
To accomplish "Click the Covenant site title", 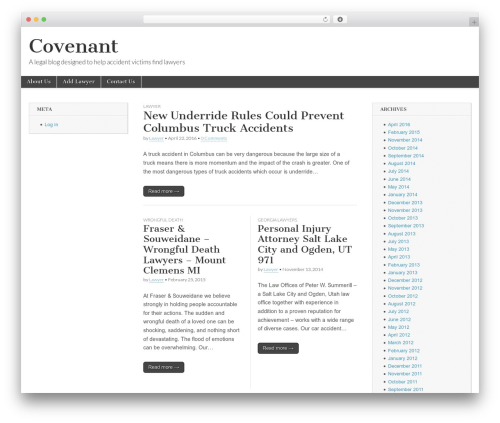I will [73, 46].
